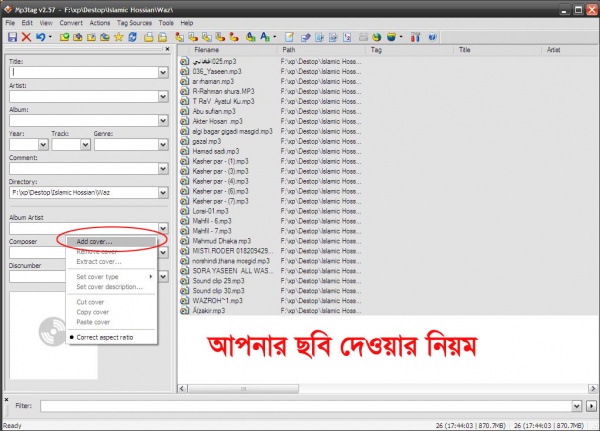Open the undo arrow's dropdown next to it
This screenshot has width=600, height=431.
(x=50, y=37)
